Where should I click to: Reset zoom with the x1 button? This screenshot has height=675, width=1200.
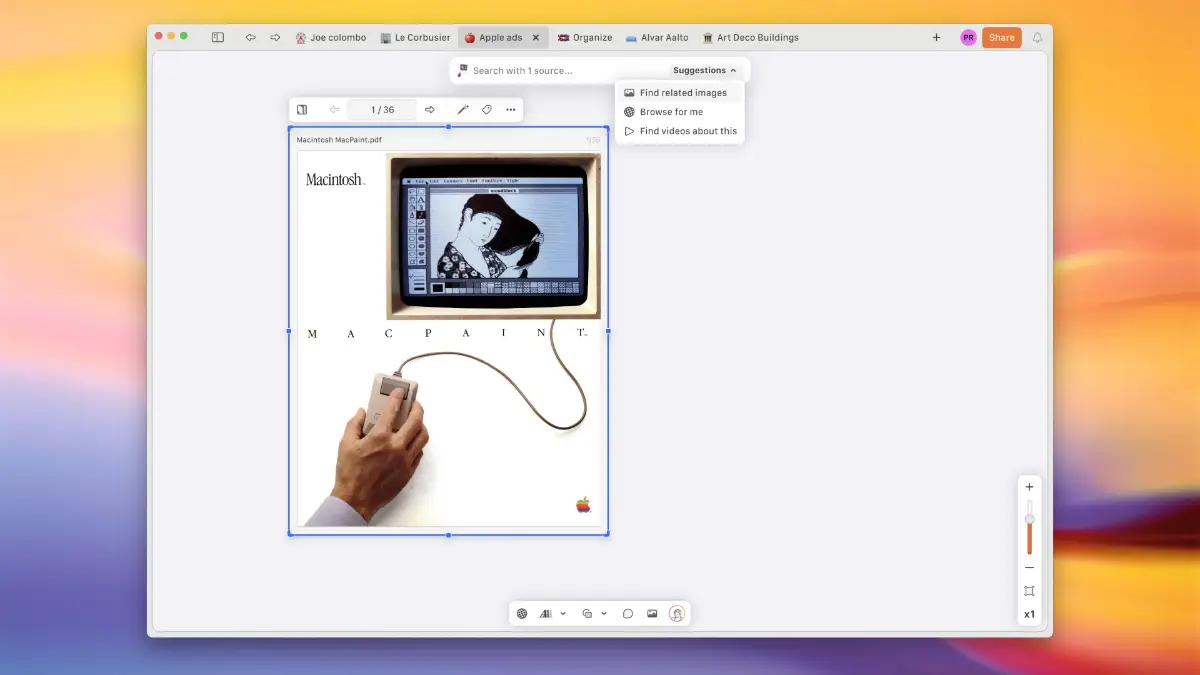(1029, 614)
